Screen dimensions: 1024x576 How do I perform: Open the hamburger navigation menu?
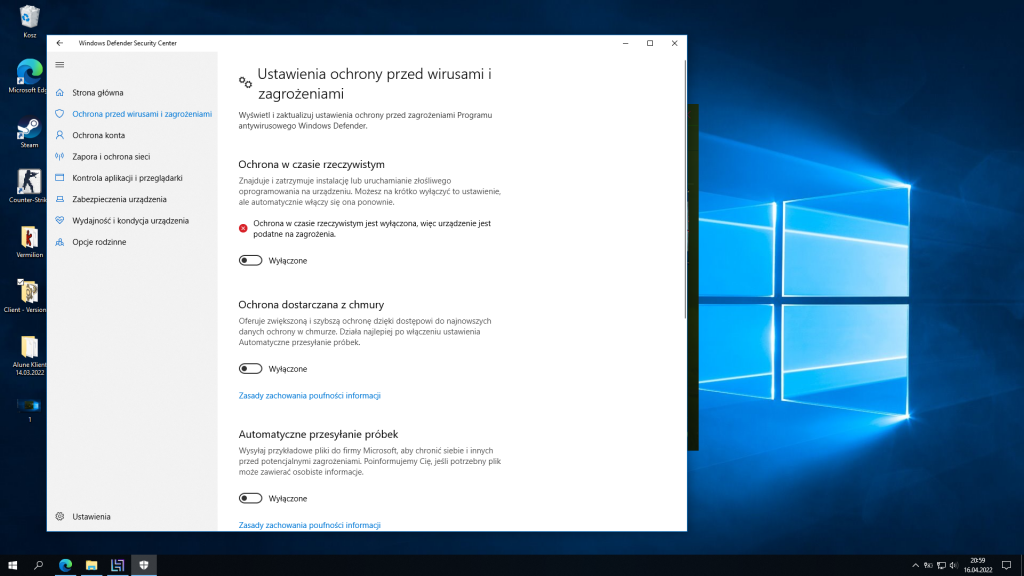[x=59, y=65]
